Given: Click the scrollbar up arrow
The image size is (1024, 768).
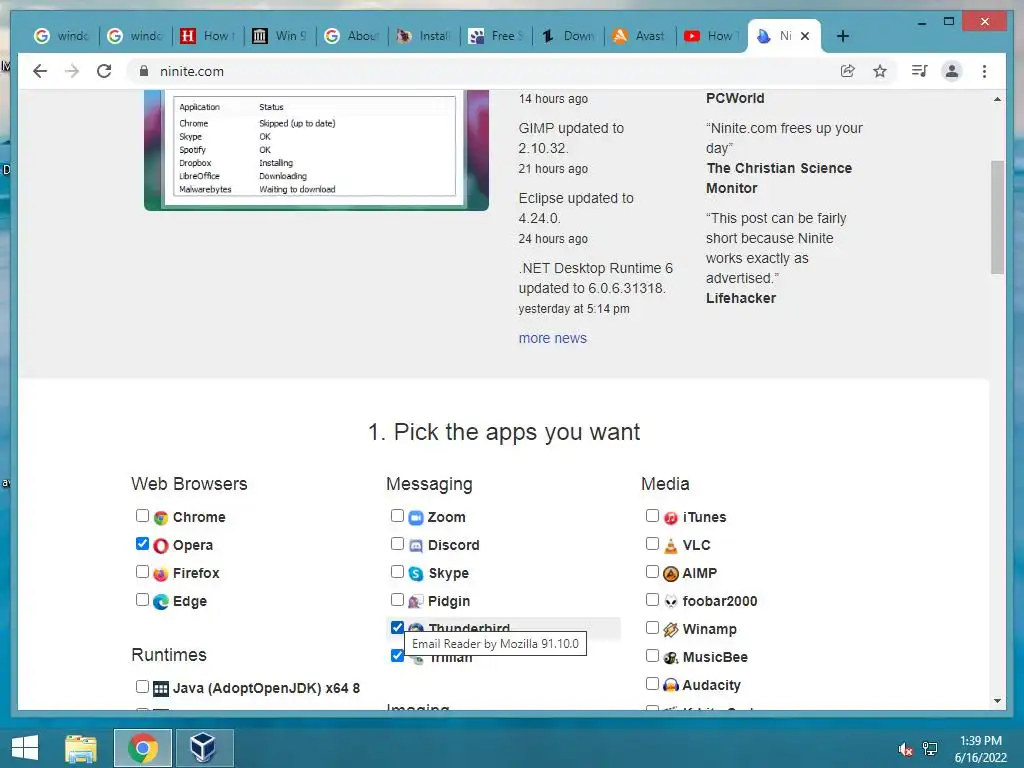Looking at the screenshot, I should (x=997, y=99).
